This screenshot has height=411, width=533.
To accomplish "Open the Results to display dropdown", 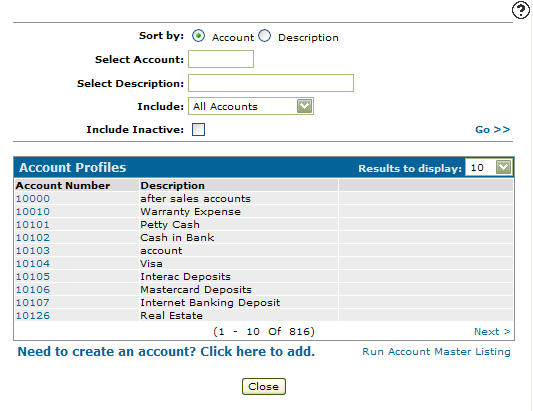I will pyautogui.click(x=489, y=167).
